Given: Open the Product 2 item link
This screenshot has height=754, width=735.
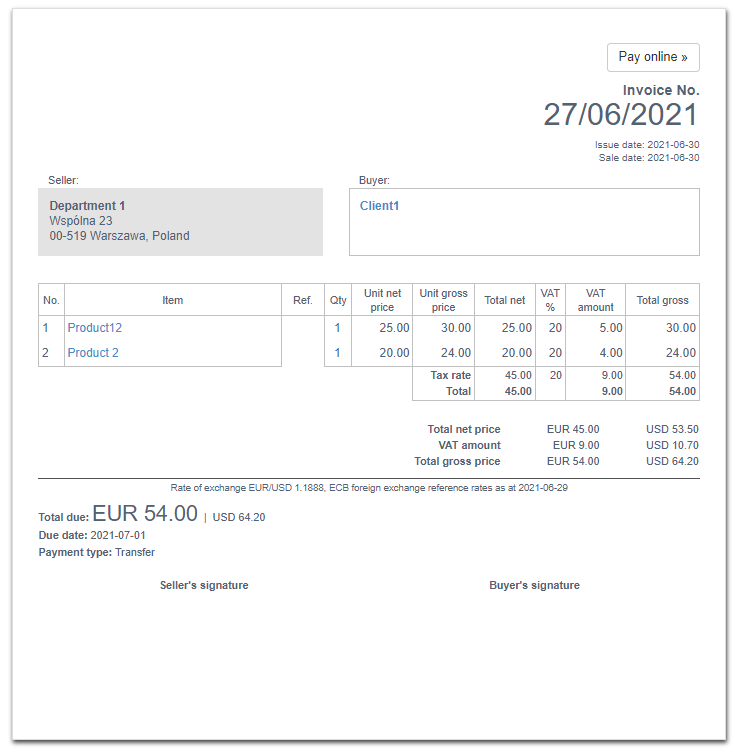Looking at the screenshot, I should tap(93, 353).
